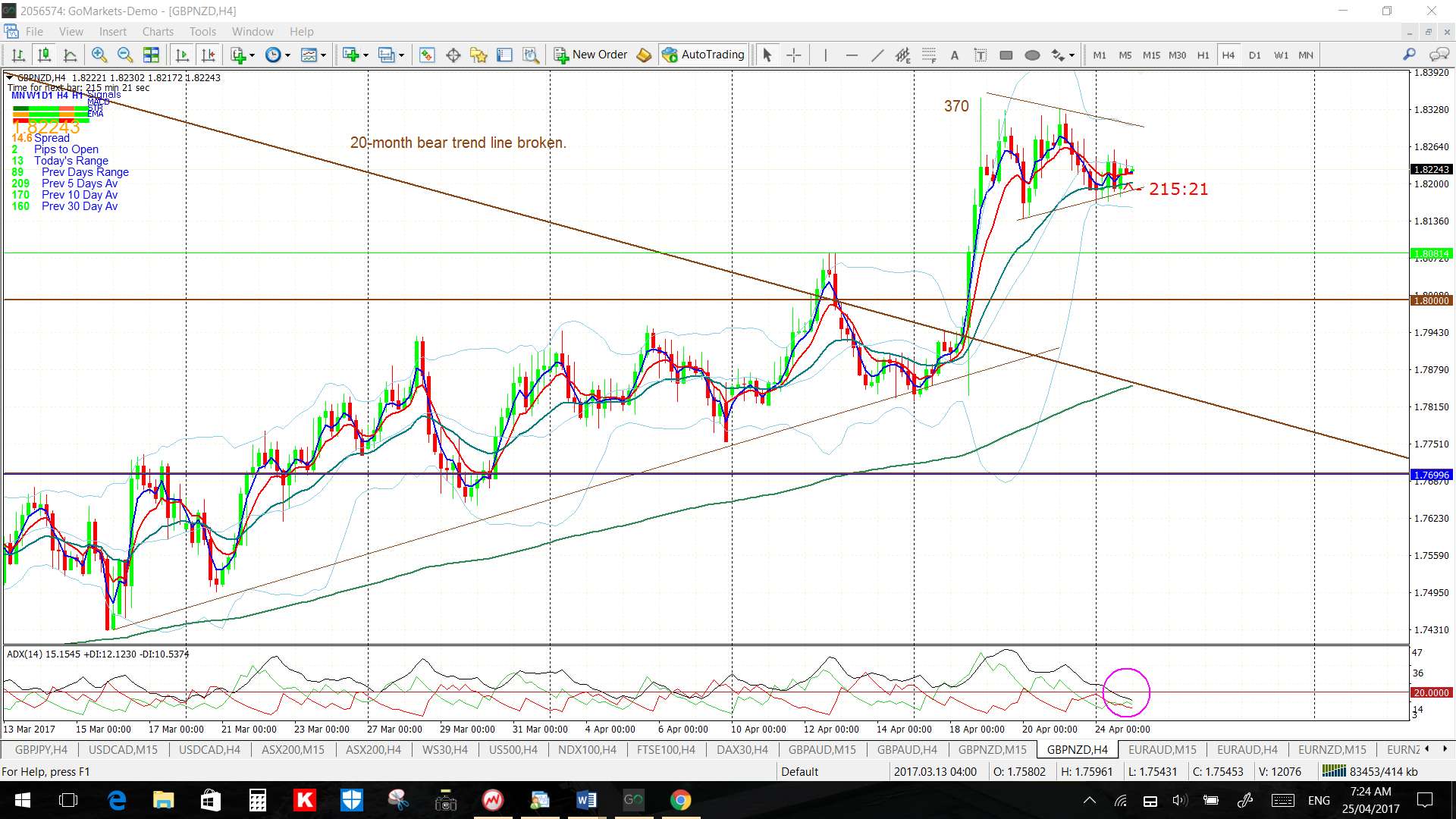Image resolution: width=1456 pixels, height=819 pixels.
Task: Open Google Chrome from taskbar
Action: 680,800
